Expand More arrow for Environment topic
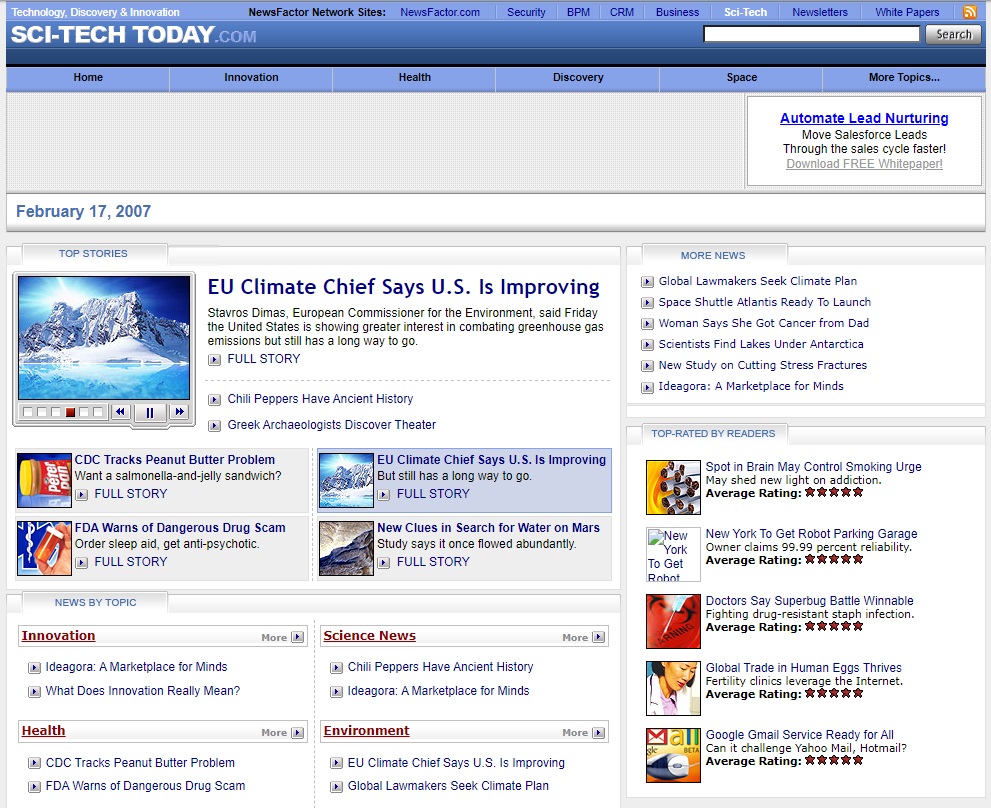991x808 pixels. click(598, 733)
